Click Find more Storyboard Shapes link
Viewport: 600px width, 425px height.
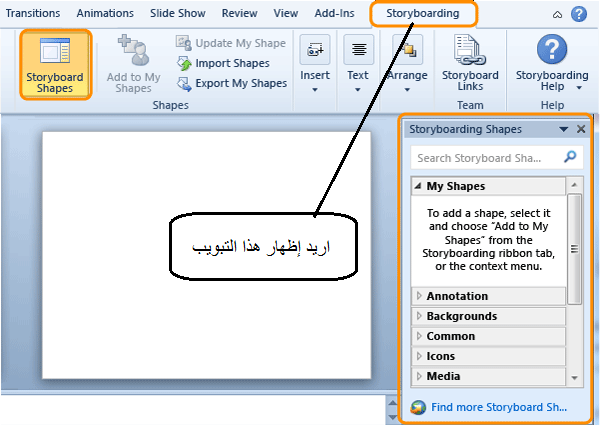coord(499,407)
